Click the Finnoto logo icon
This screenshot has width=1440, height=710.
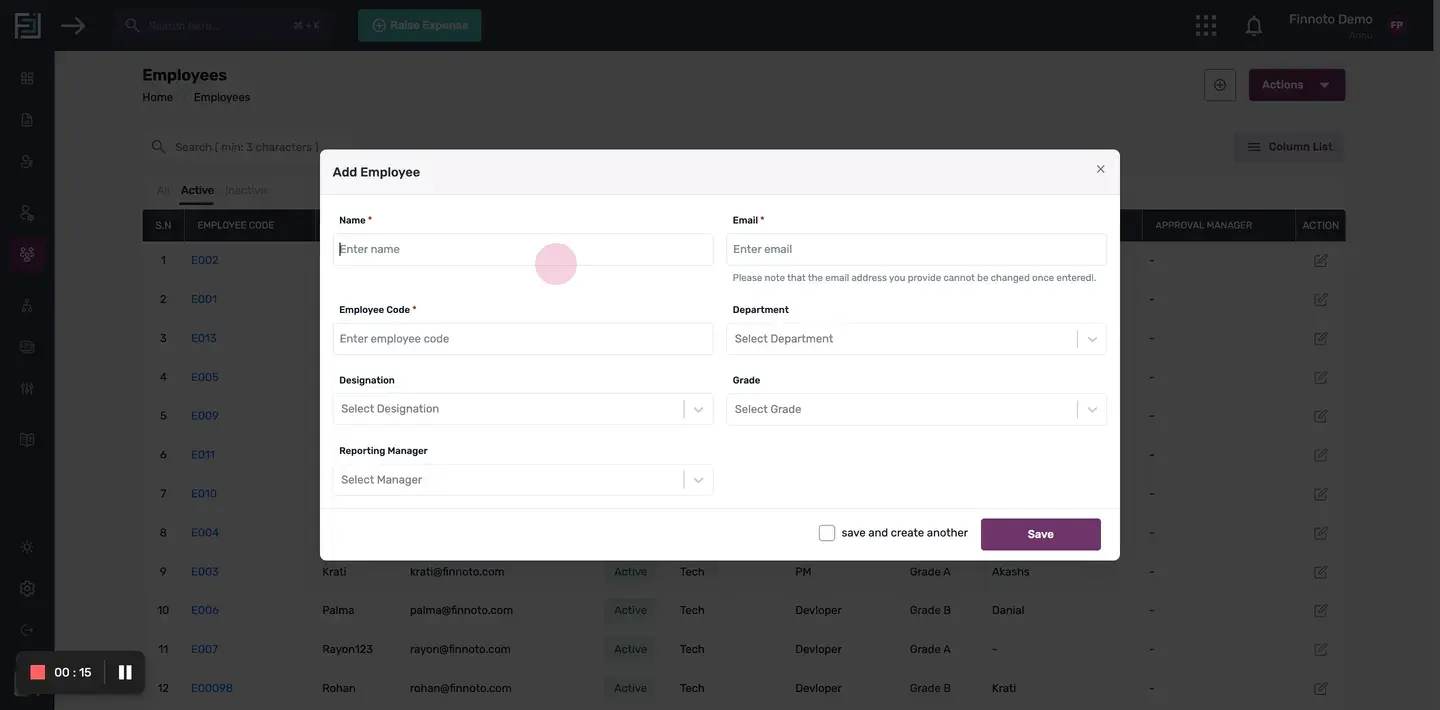28,25
